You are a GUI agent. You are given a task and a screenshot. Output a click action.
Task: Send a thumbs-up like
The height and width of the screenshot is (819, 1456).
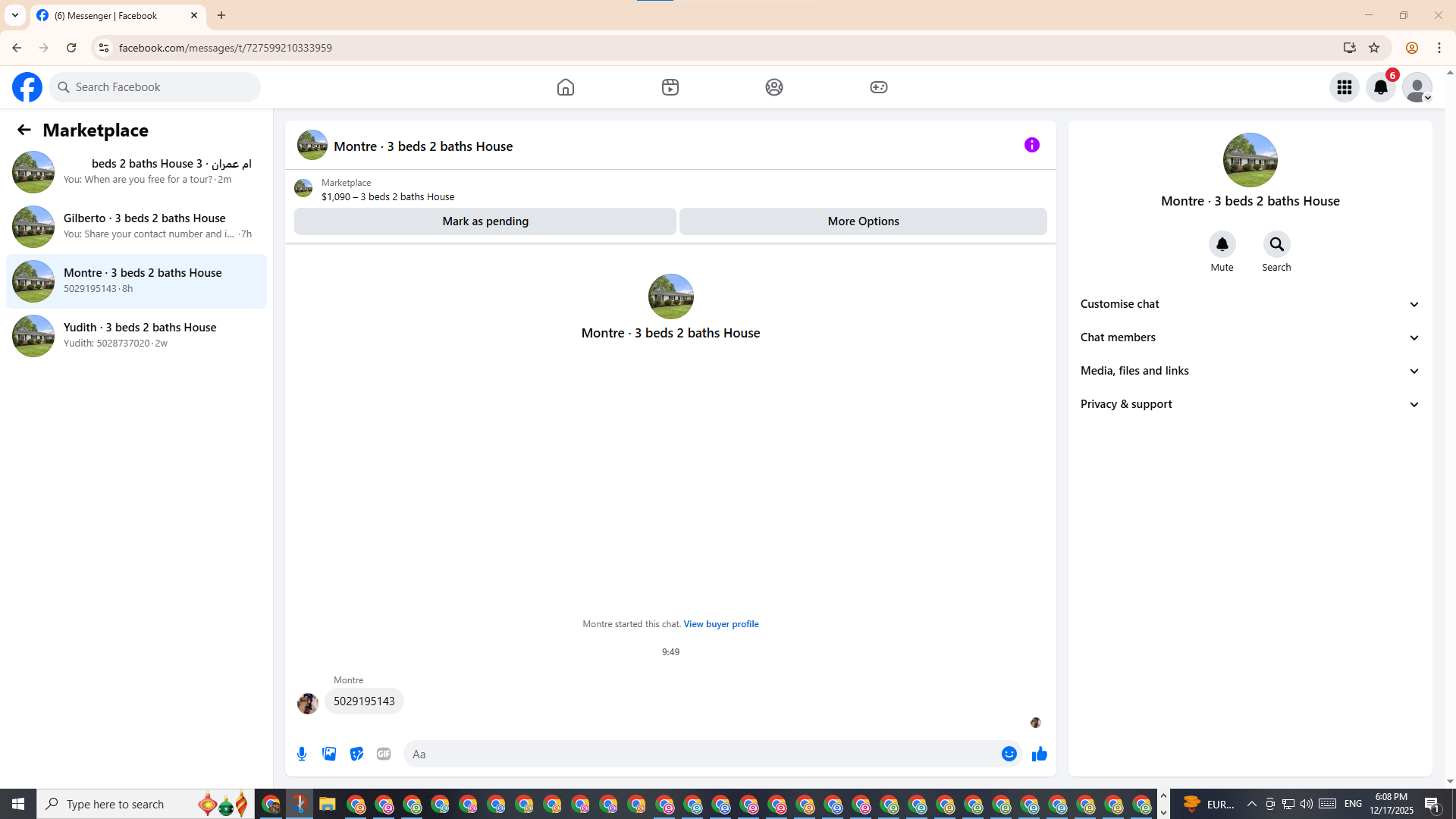coord(1039,754)
